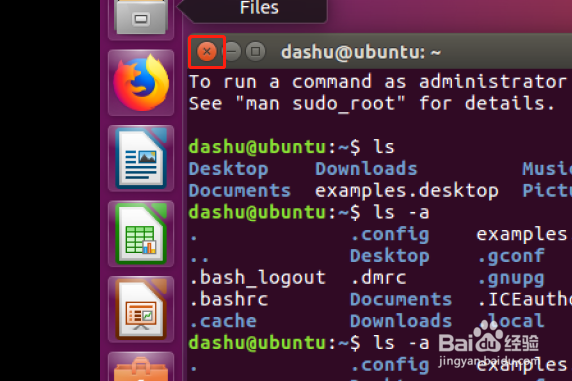The width and height of the screenshot is (572, 381).
Task: Open LibreOffice Writer from the dock
Action: tap(141, 158)
